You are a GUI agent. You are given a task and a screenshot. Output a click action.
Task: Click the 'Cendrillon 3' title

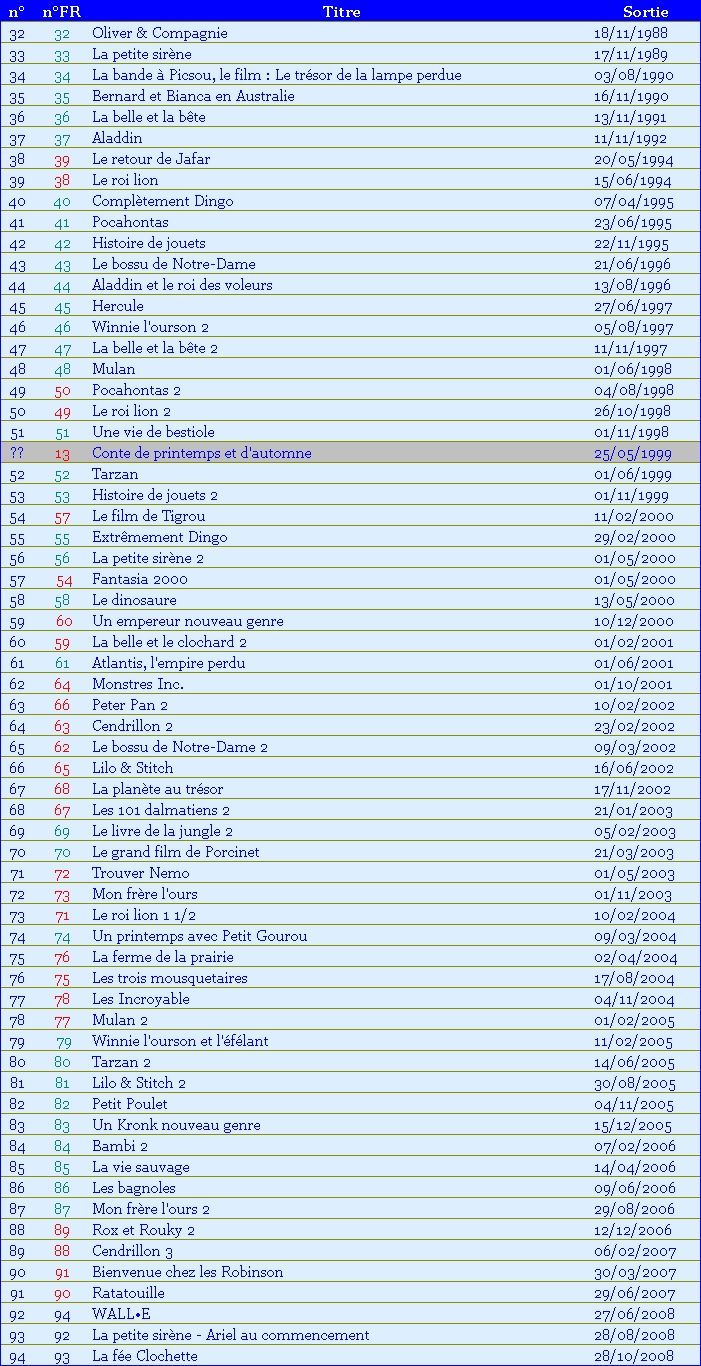(x=133, y=1251)
